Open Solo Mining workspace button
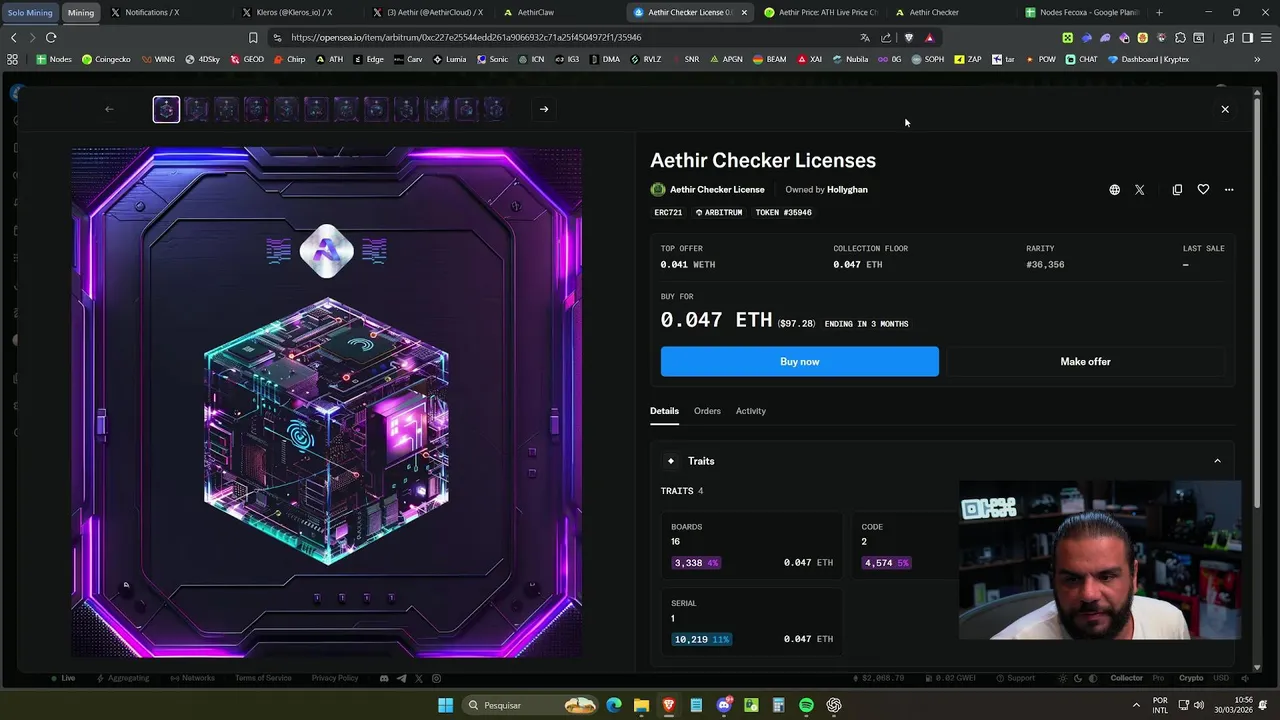Screen dimensions: 1280x720 click(x=30, y=12)
